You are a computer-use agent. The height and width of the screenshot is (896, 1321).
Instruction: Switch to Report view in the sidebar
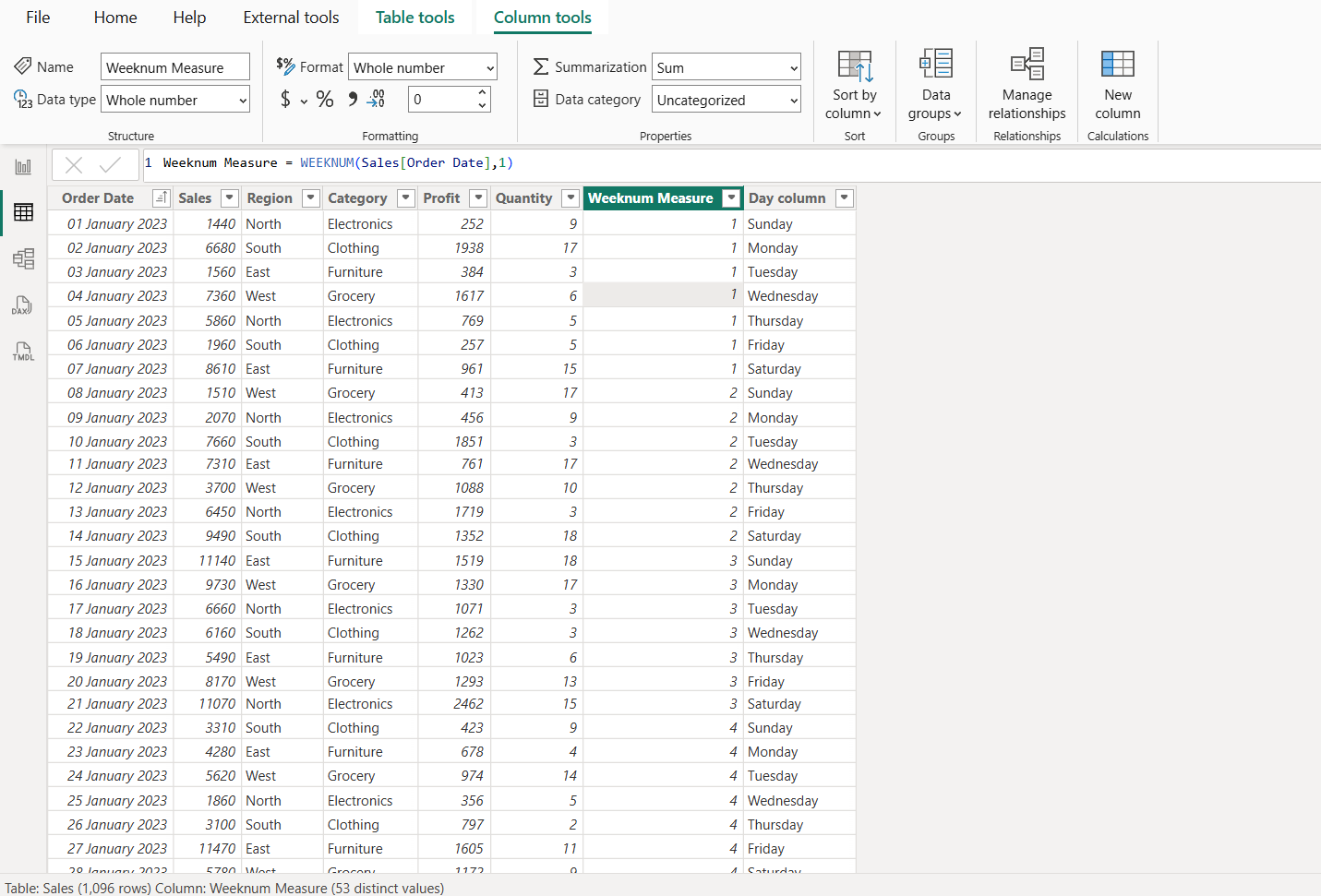tap(23, 166)
